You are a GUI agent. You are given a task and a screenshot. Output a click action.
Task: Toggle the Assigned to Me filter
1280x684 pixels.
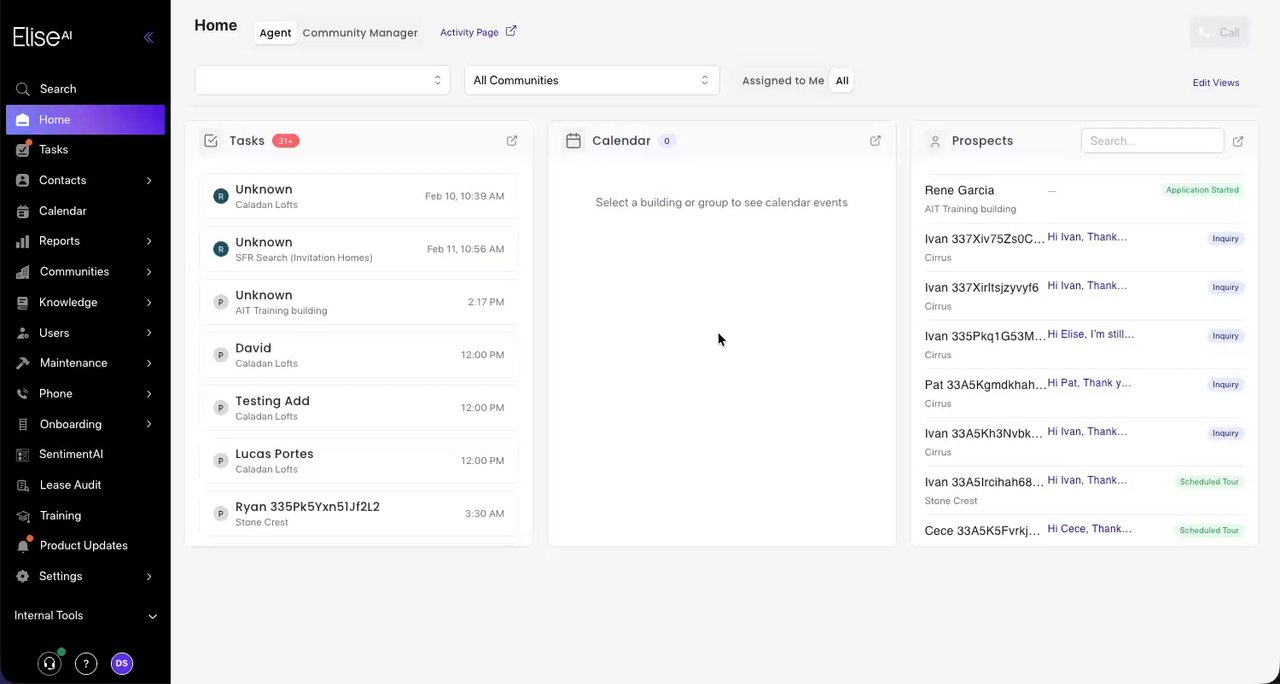pyautogui.click(x=783, y=81)
